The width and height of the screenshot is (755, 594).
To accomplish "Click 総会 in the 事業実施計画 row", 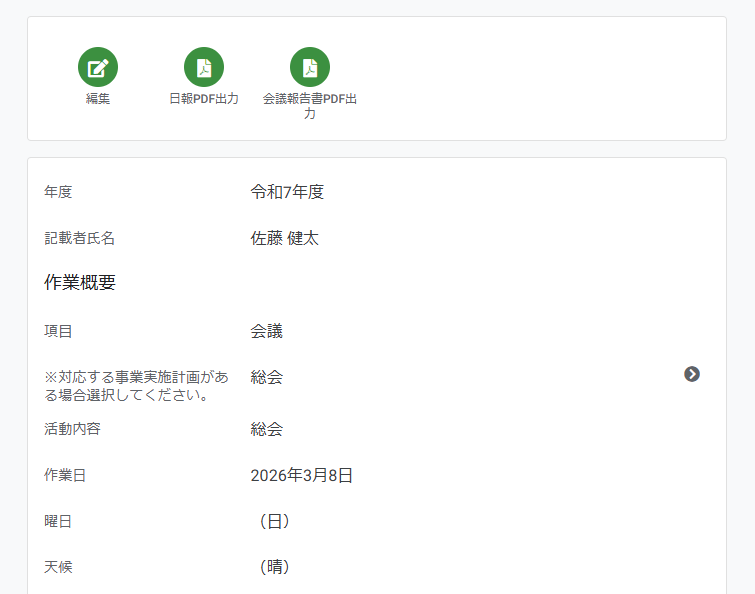I will point(266,377).
